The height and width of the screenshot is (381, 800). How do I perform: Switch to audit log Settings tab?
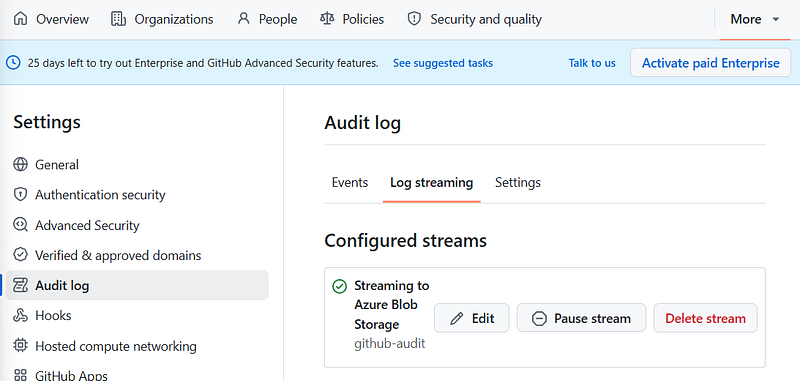coord(518,183)
